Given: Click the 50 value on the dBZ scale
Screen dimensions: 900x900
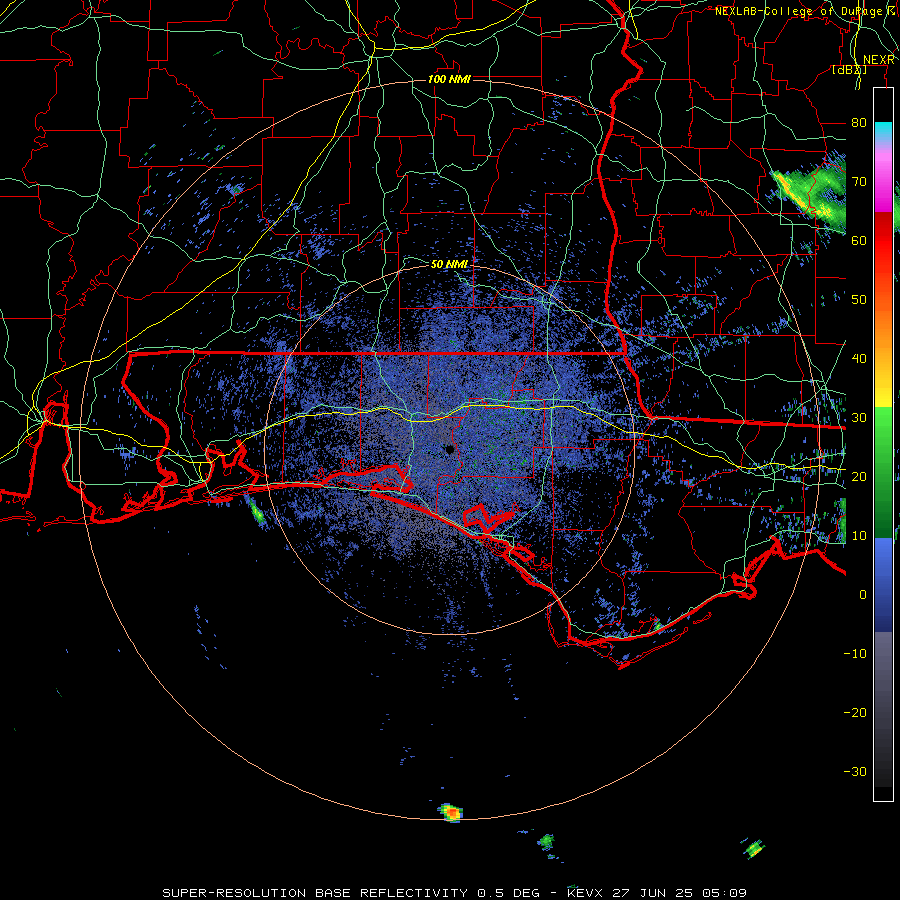Looking at the screenshot, I should 859,300.
